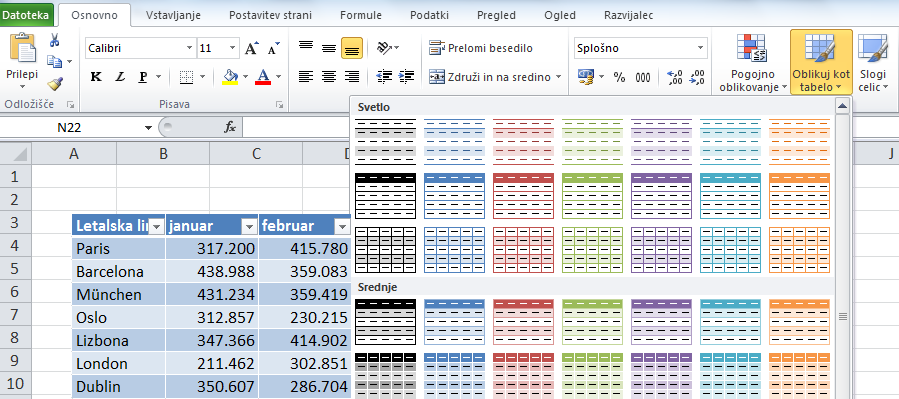This screenshot has height=399, width=899.
Task: Choose the red medium table style swatch
Action: (523, 314)
